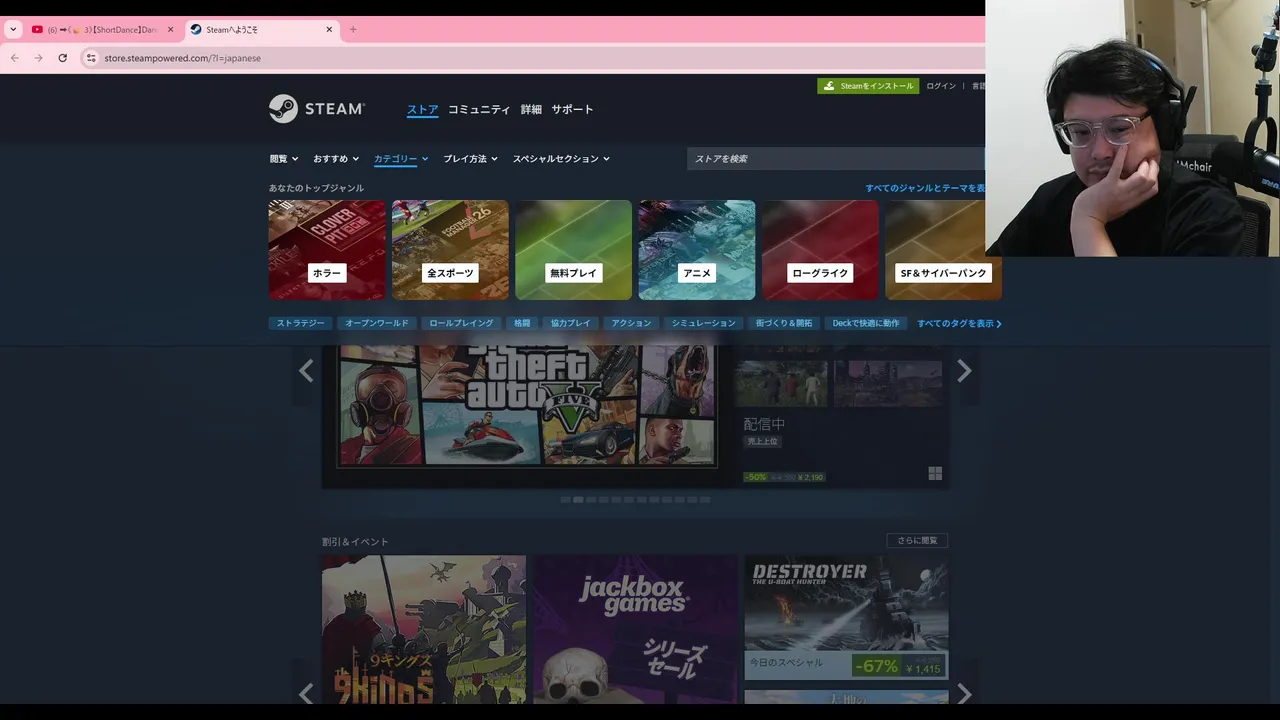Open the サポート menu item
The height and width of the screenshot is (720, 1280).
572,109
